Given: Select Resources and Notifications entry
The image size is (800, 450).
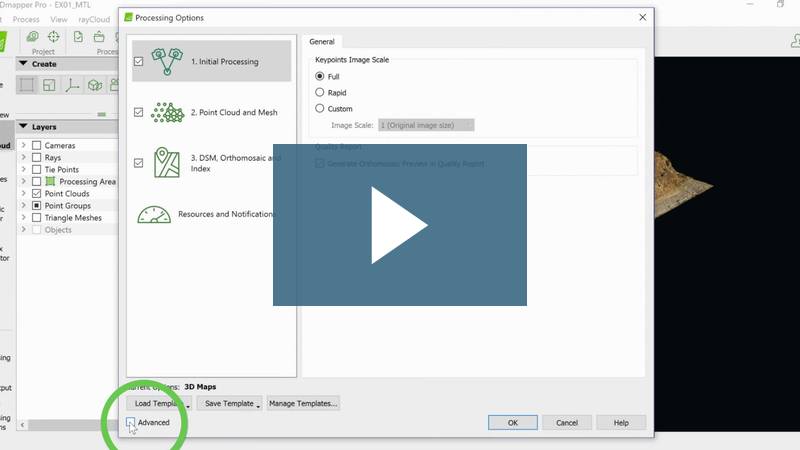Looking at the screenshot, I should click(211, 214).
